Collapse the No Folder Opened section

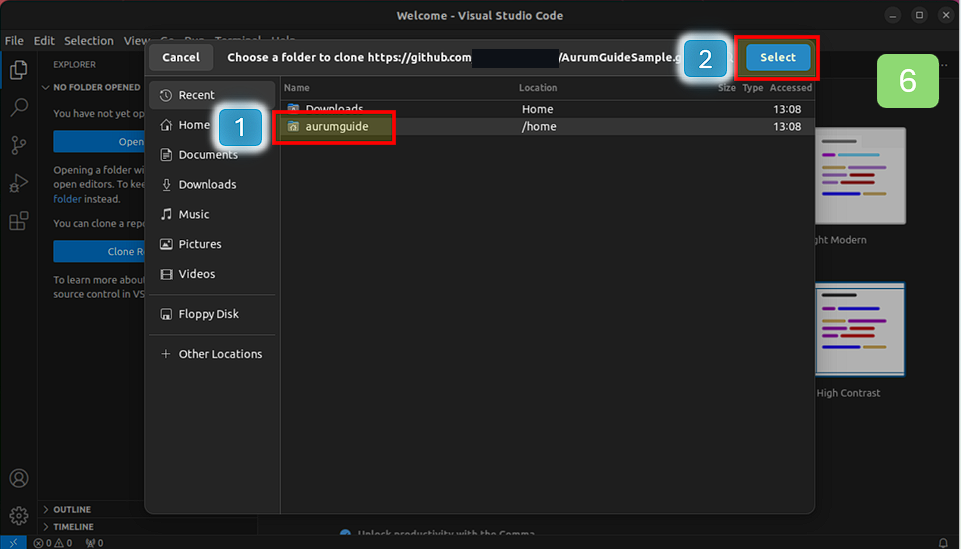pos(91,87)
